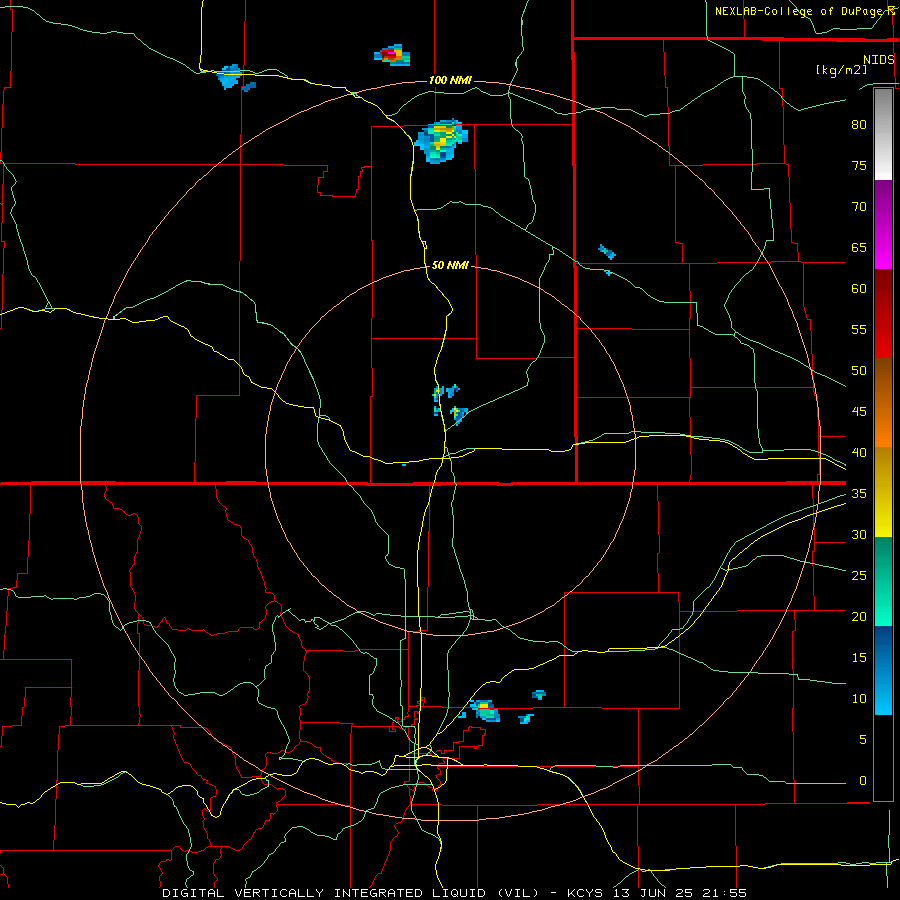Click the 35 value on the color scale

[859, 494]
